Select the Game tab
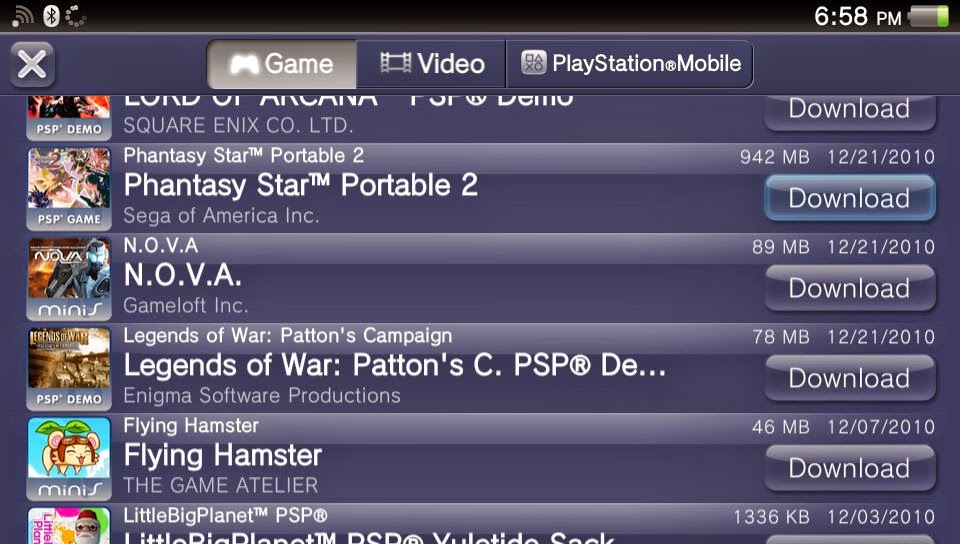 [x=282, y=64]
